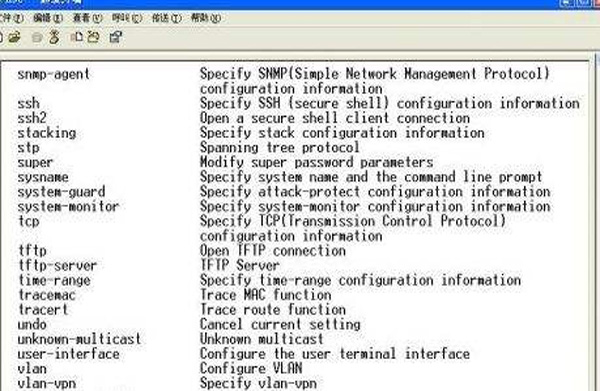This screenshot has height=391, width=600.
Task: Click the unknown-multicast command entry
Action: (x=79, y=339)
